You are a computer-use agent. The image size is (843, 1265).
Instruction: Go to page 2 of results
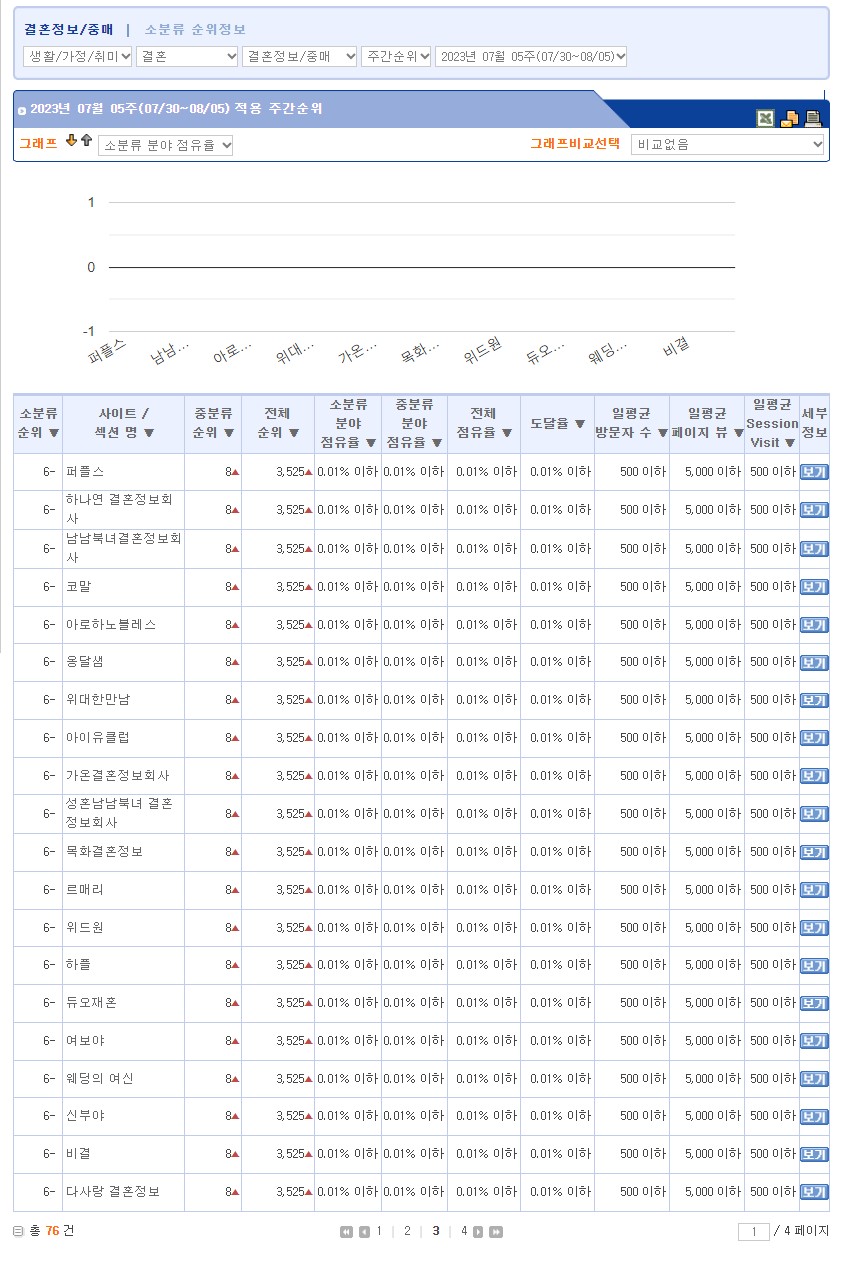click(x=407, y=1231)
